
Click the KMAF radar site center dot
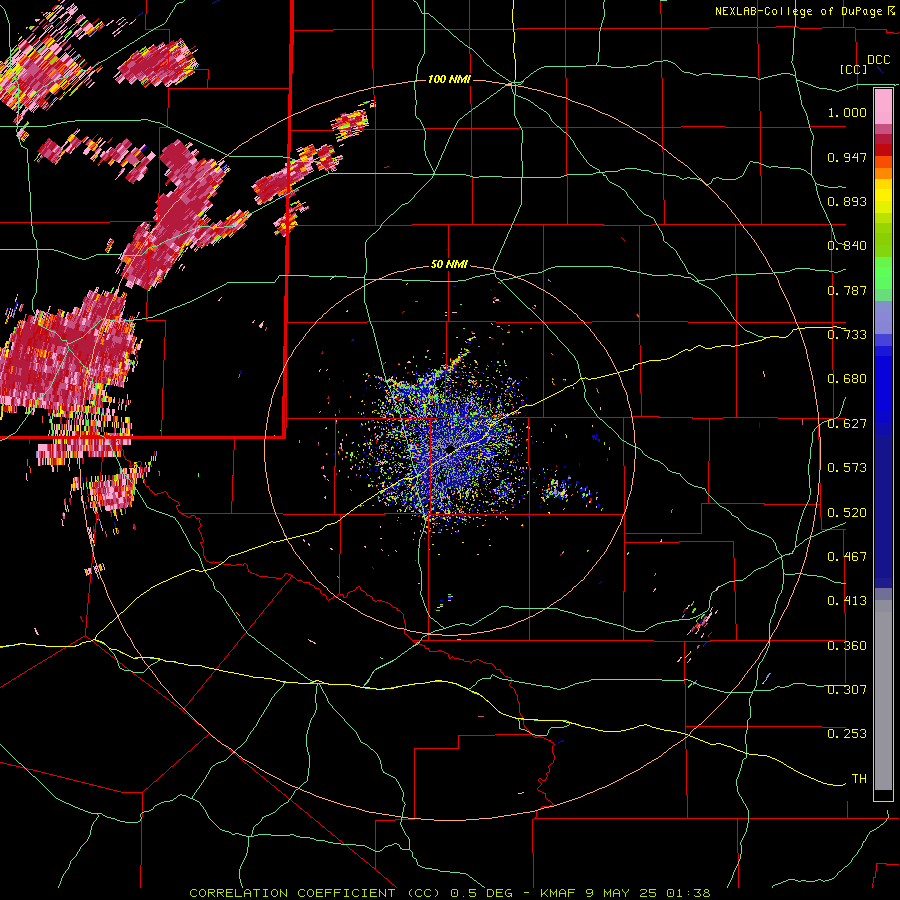click(451, 449)
